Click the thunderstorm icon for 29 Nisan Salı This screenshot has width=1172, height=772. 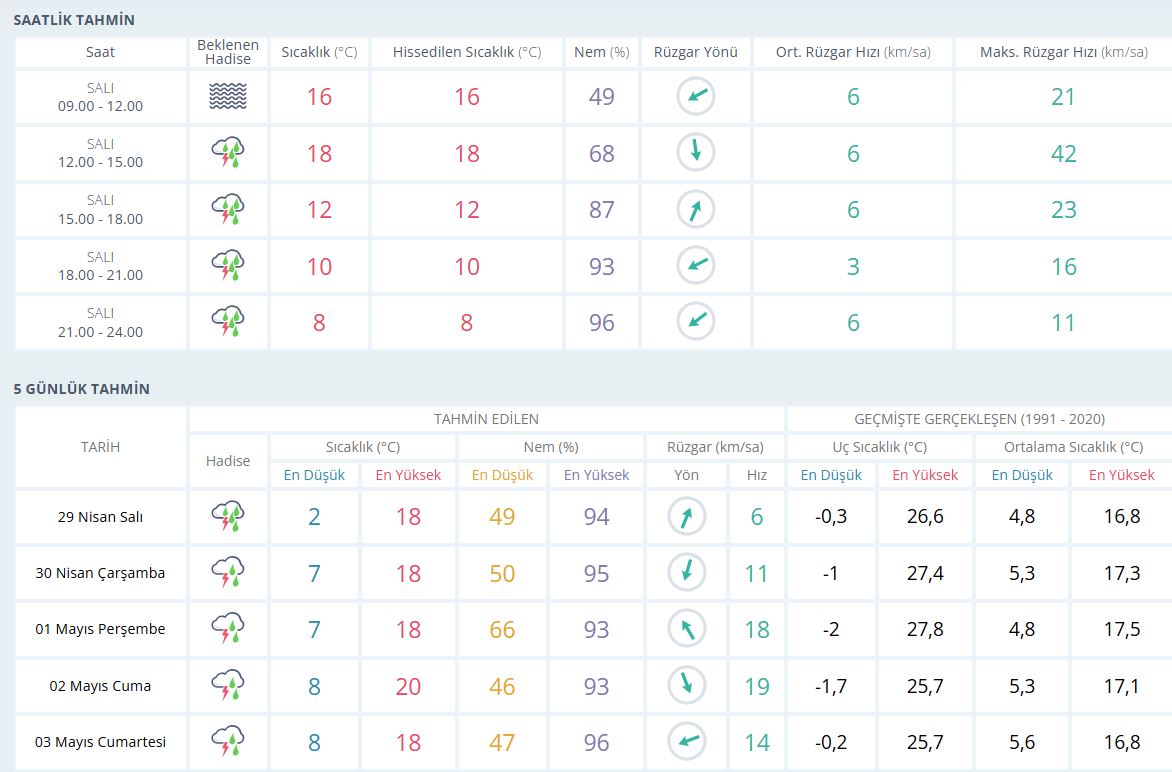coord(228,517)
